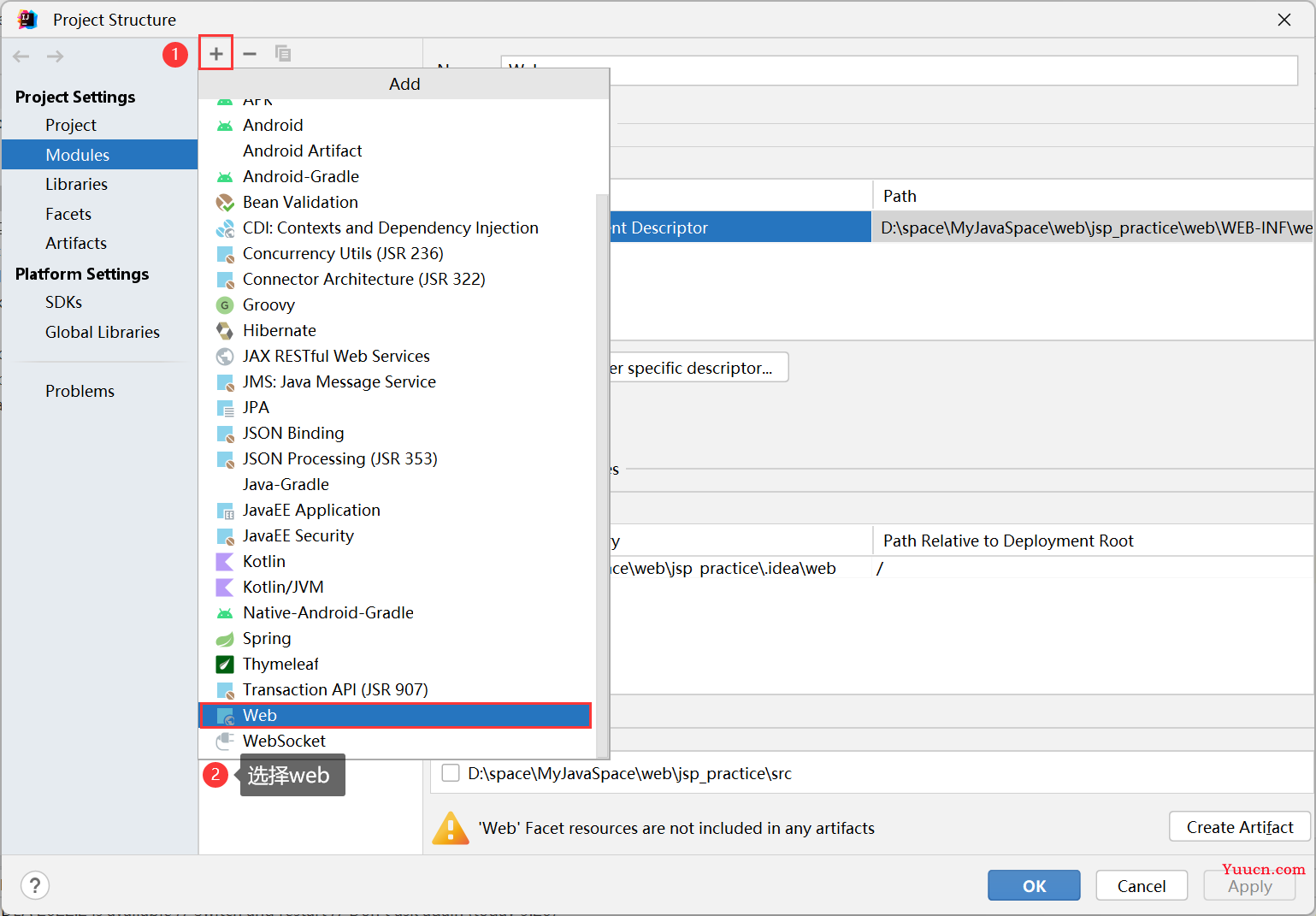Click the CDI Contexts and Dependency Injection icon

point(225,228)
